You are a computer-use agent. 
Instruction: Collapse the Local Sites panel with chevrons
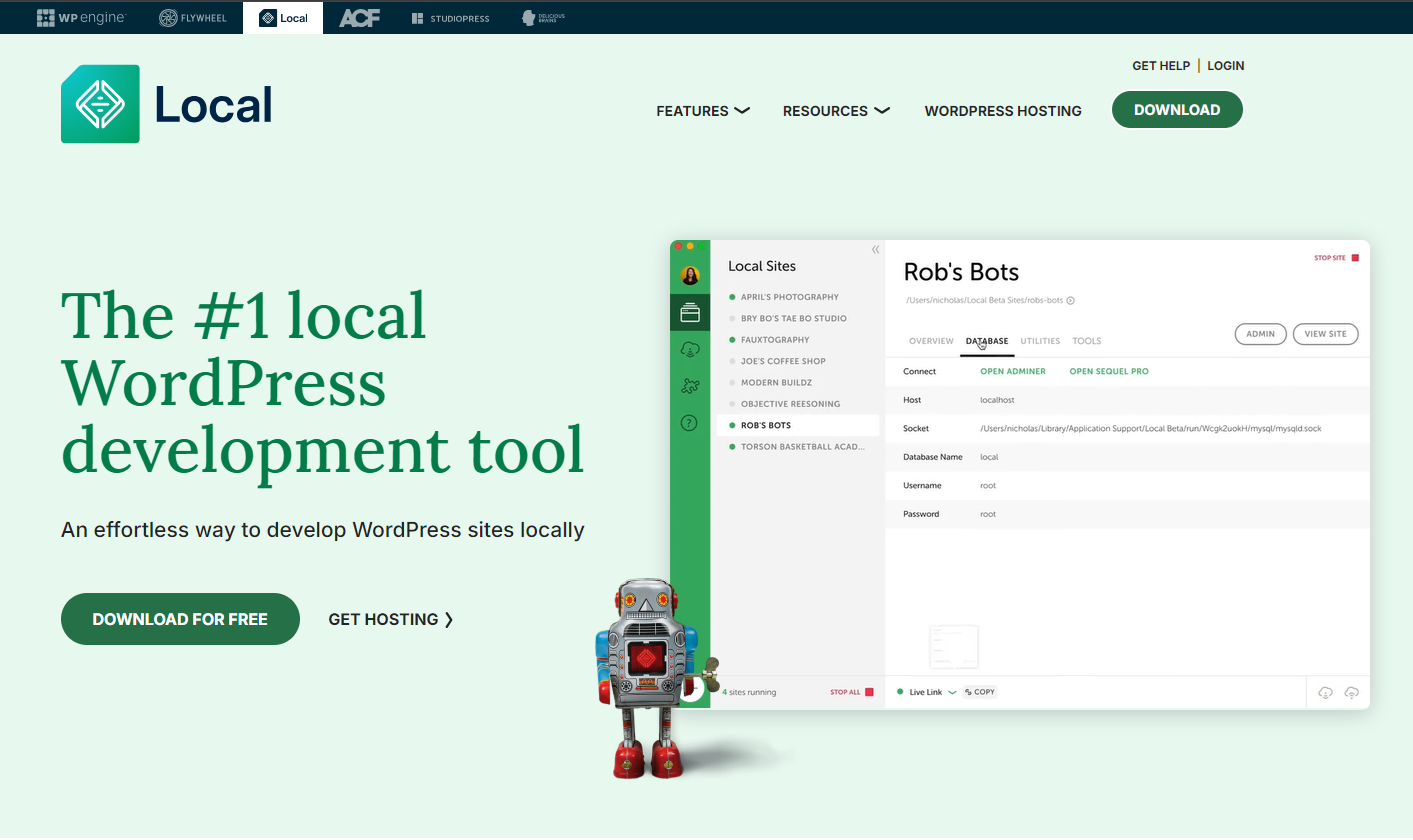tap(875, 250)
